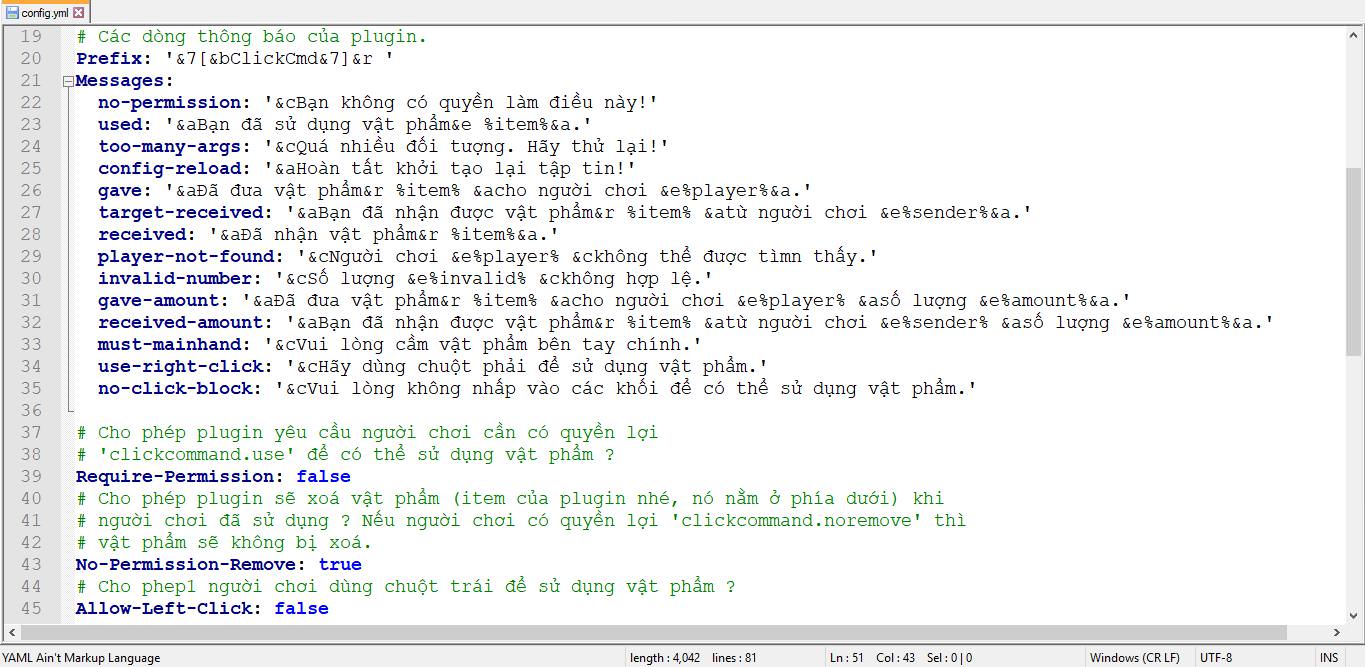Collapse the Messages block fold marker
This screenshot has width=1365, height=667.
pyautogui.click(x=68, y=81)
